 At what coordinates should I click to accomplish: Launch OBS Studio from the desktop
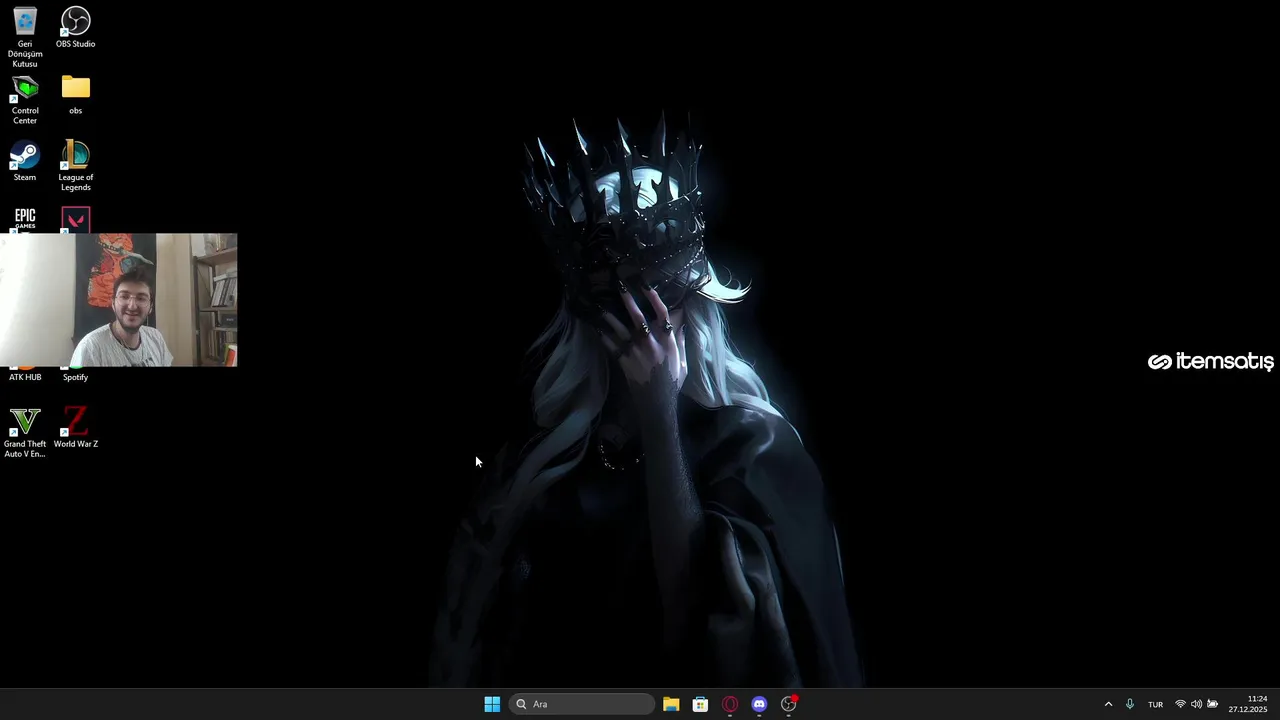tap(76, 28)
